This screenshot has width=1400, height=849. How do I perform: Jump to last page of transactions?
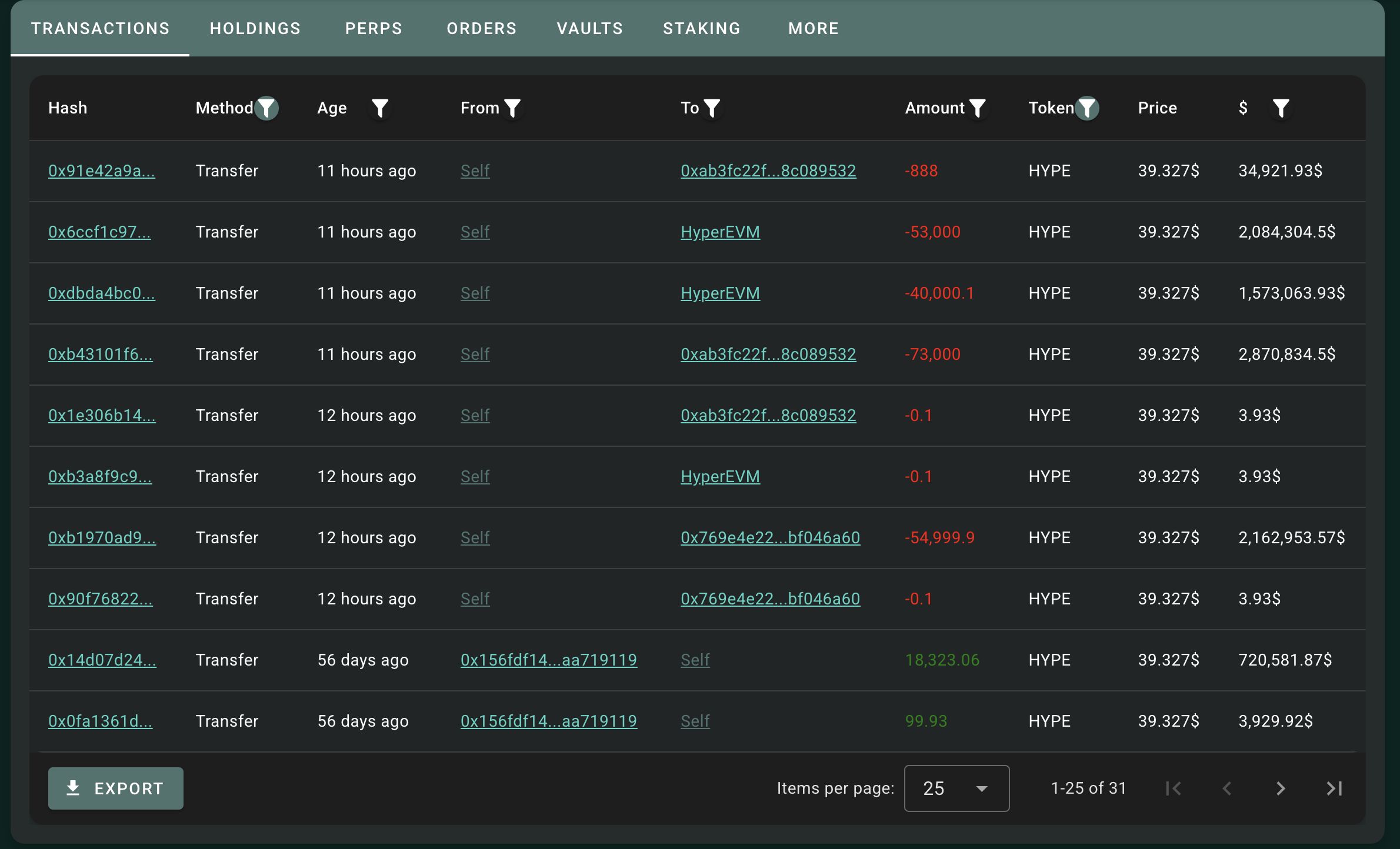click(x=1334, y=788)
